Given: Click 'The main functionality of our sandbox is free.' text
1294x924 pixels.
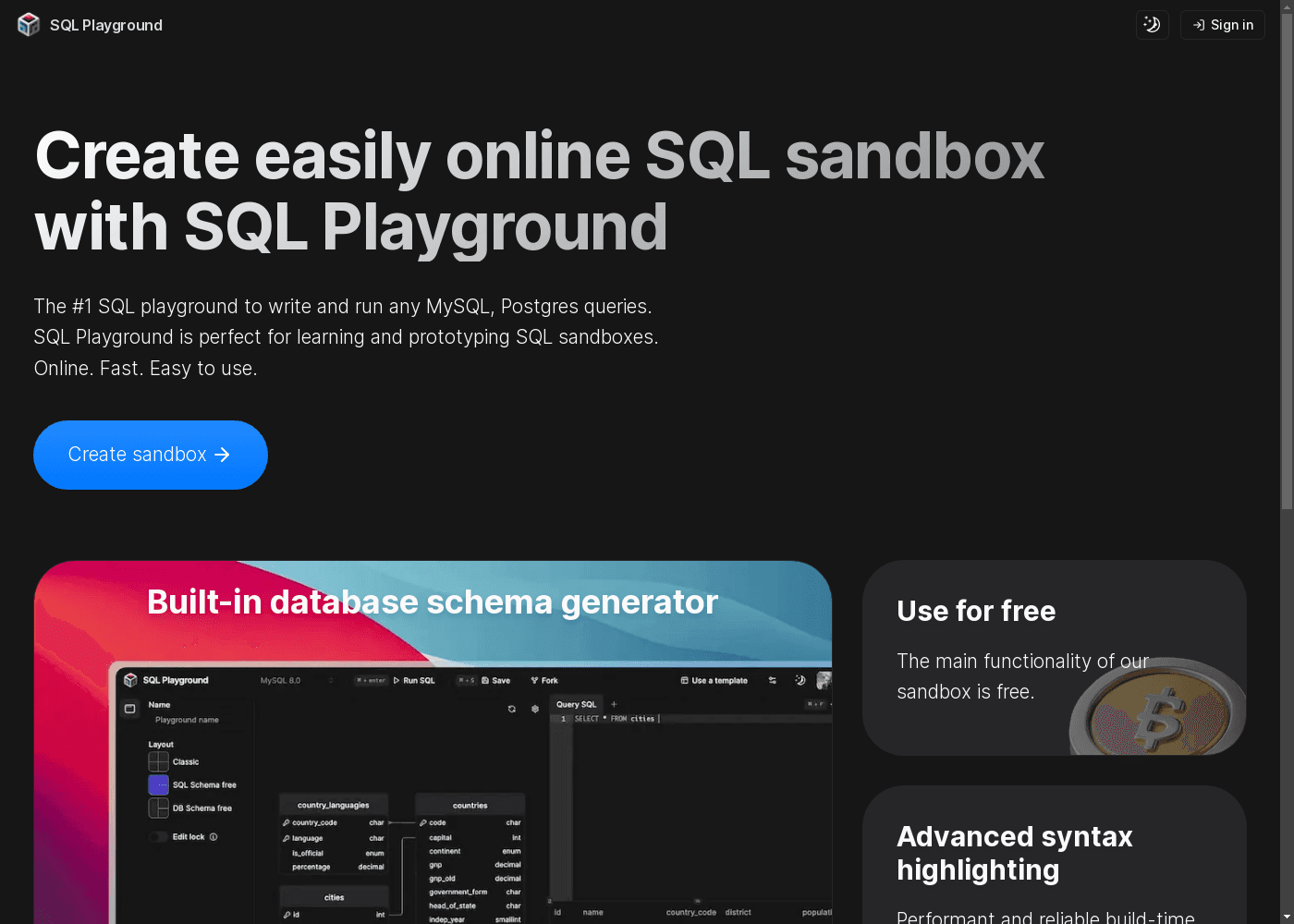Looking at the screenshot, I should pyautogui.click(x=1022, y=676).
